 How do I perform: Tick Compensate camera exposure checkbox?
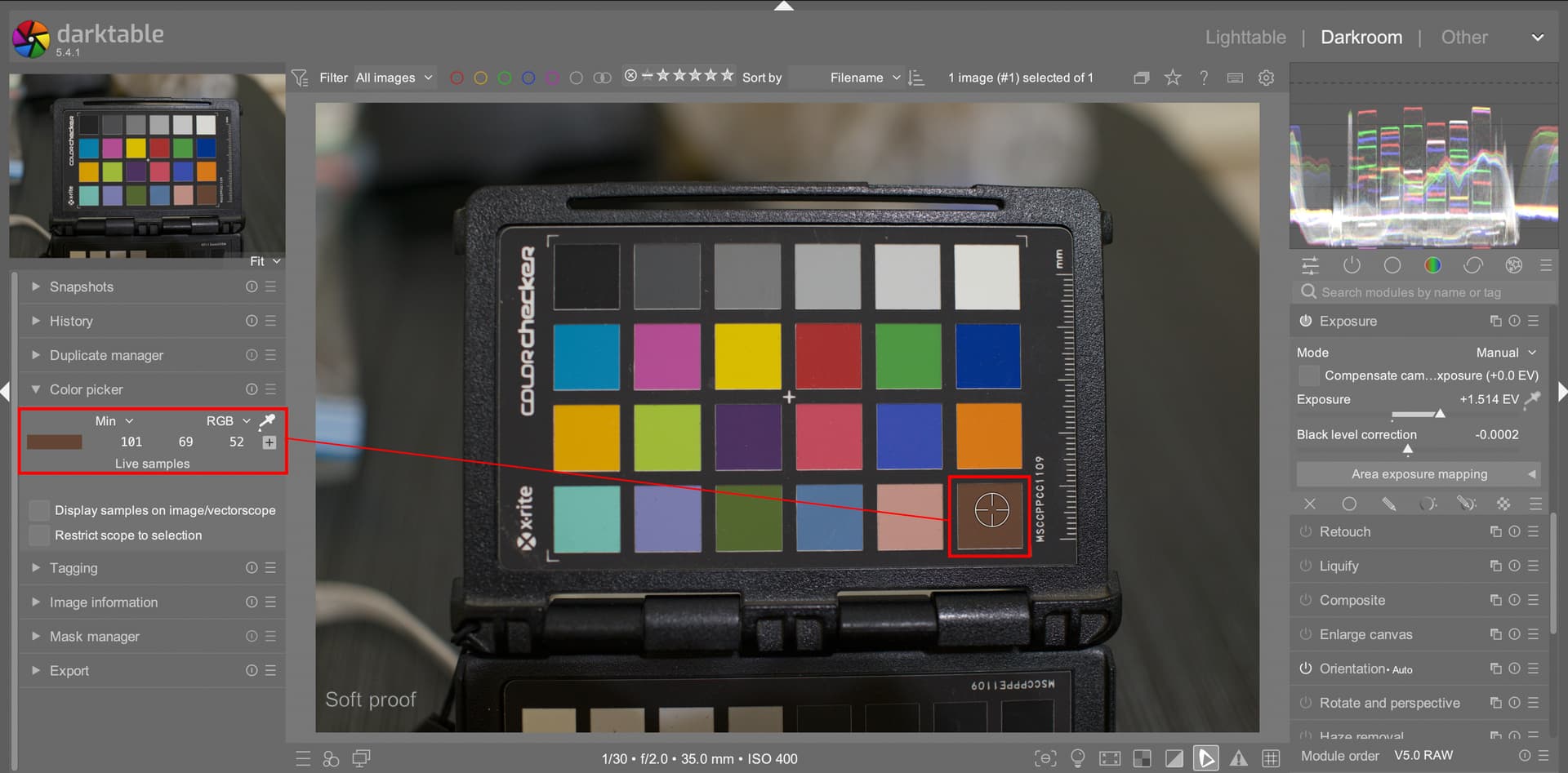(x=1308, y=375)
